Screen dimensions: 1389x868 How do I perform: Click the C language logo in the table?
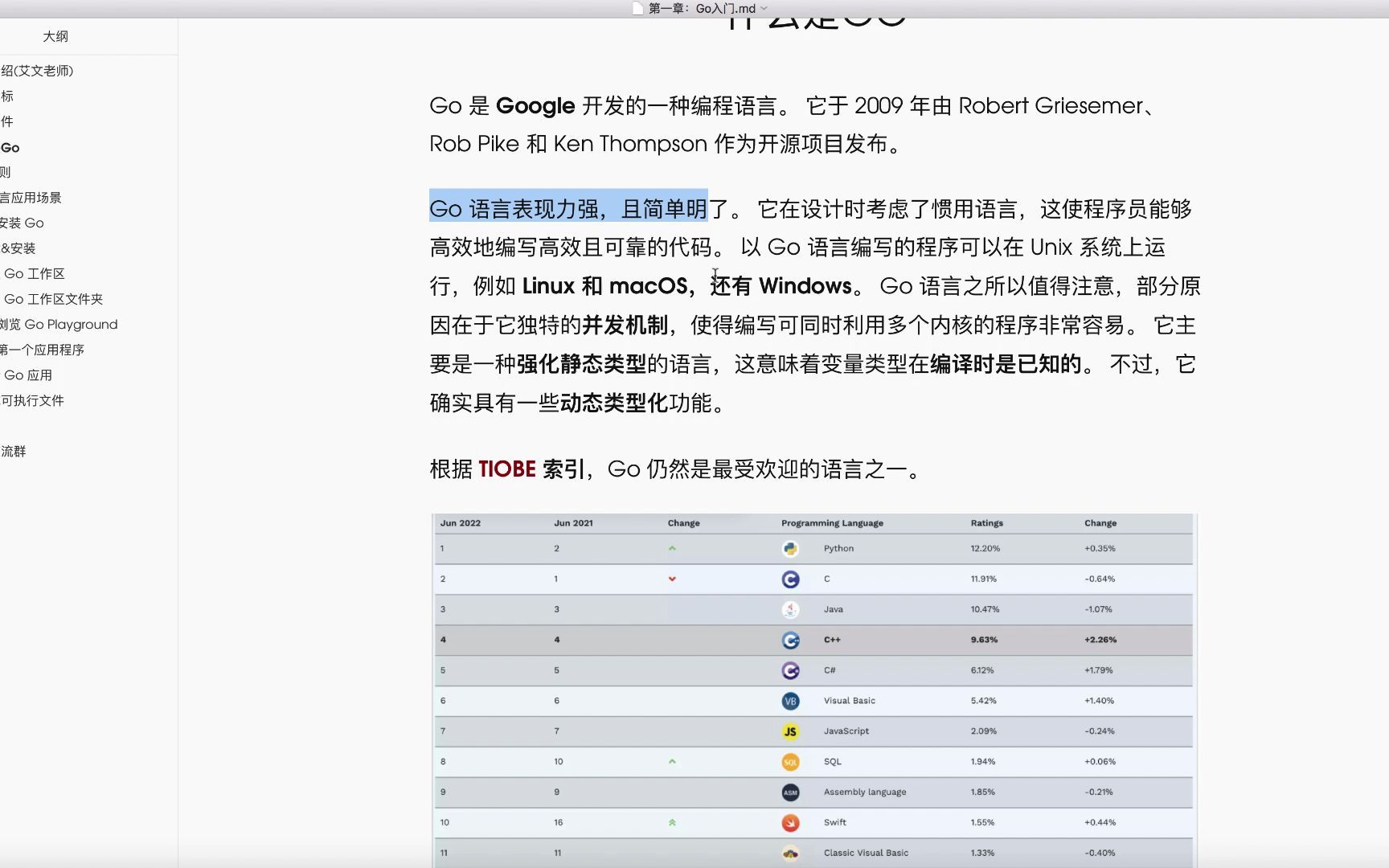point(790,579)
